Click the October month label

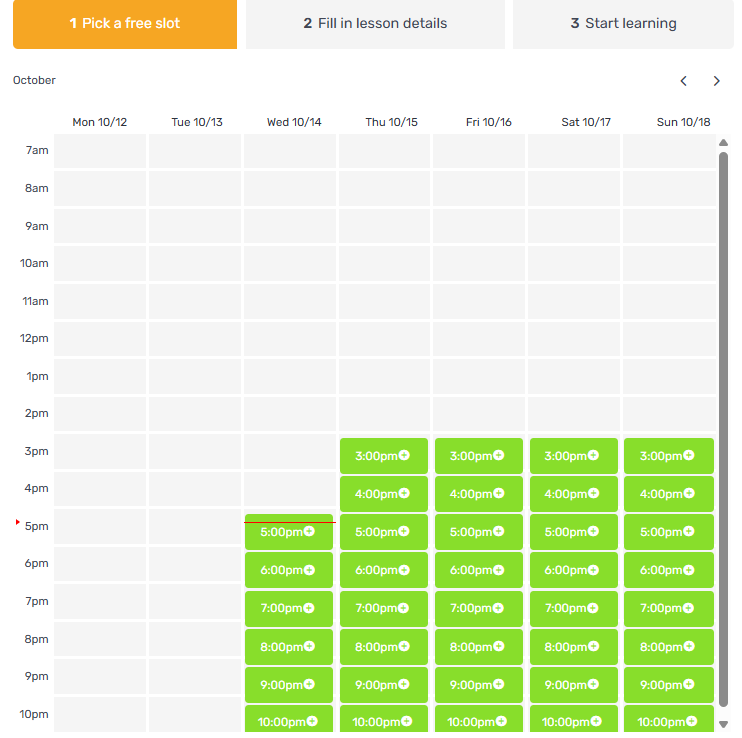click(x=34, y=80)
